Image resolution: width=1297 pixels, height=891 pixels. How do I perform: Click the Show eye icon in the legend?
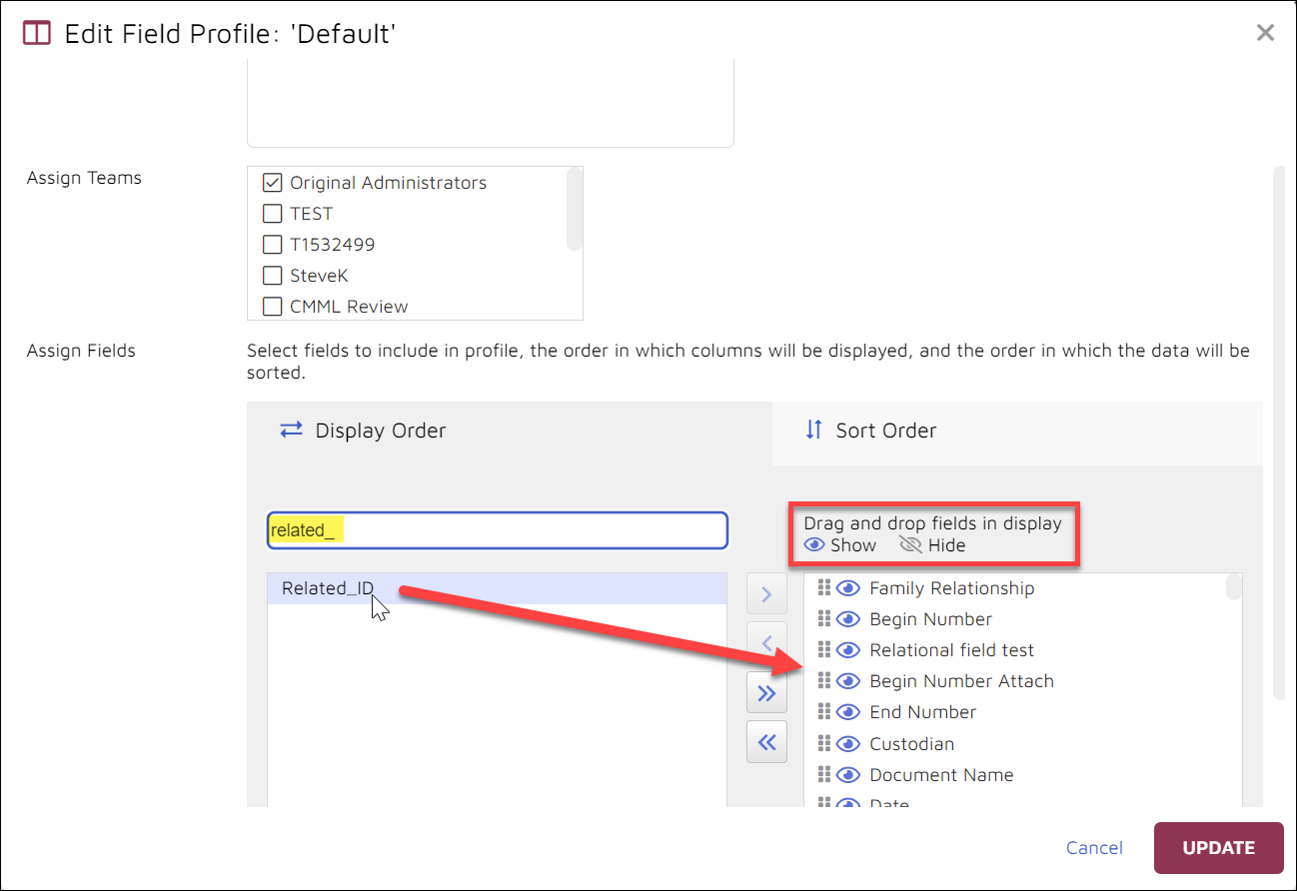(x=815, y=545)
